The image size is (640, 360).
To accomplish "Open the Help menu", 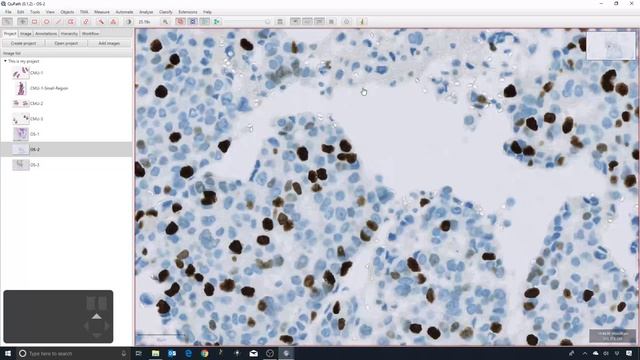I will 207,12.
